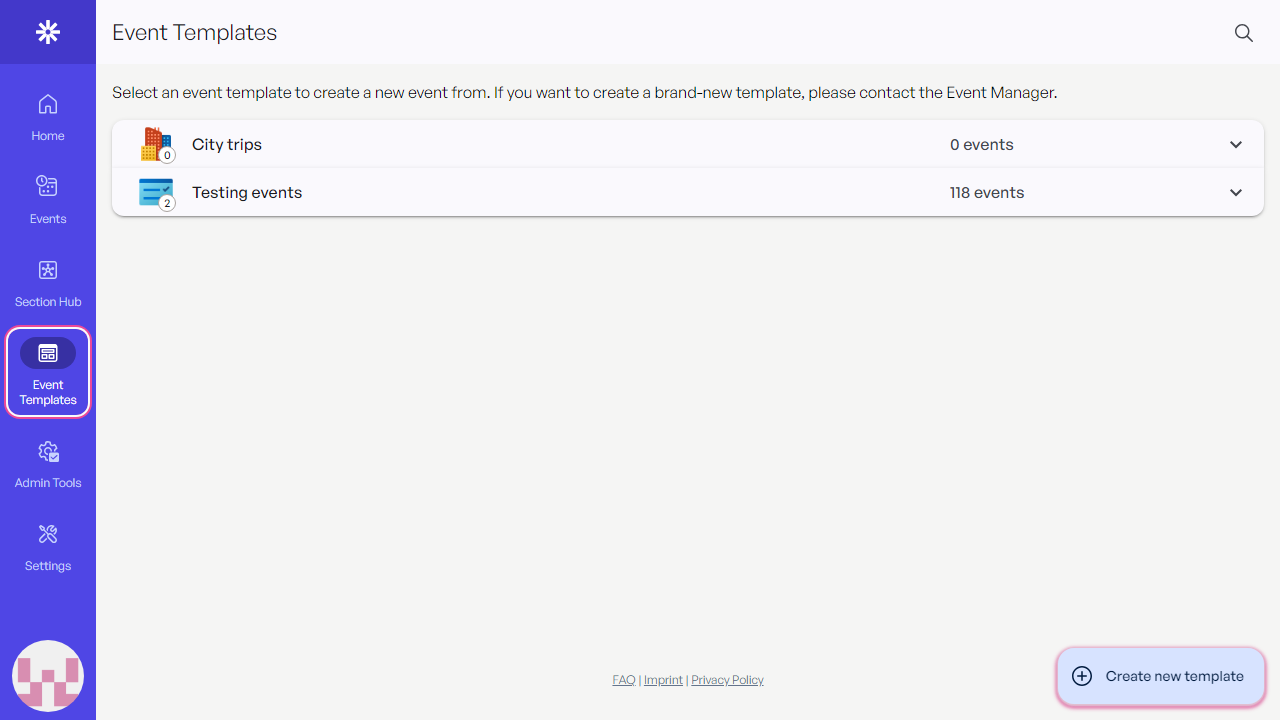Click the 118 events count
This screenshot has height=720, width=1280.
[x=987, y=193]
